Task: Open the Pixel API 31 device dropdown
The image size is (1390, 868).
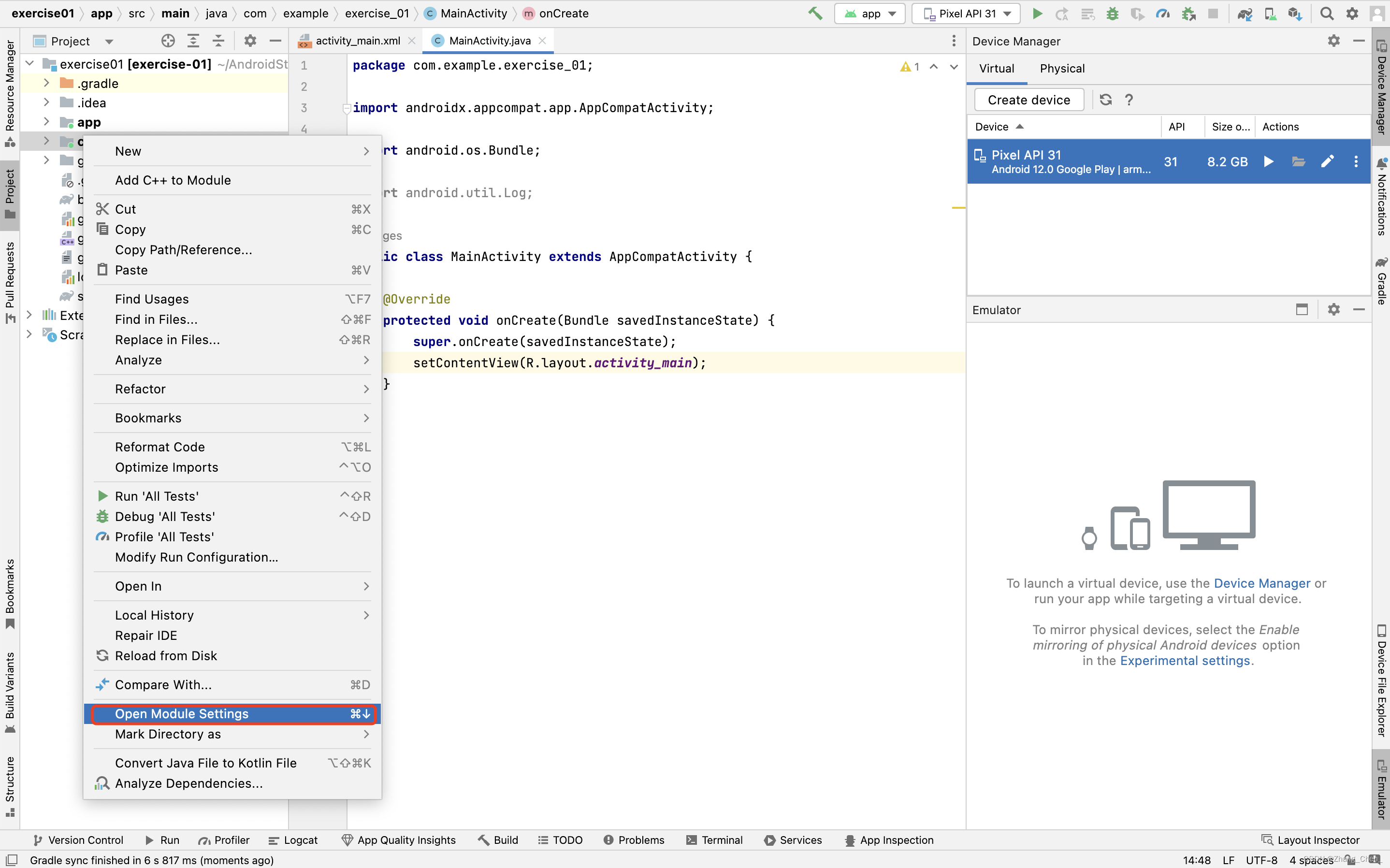Action: coord(966,13)
